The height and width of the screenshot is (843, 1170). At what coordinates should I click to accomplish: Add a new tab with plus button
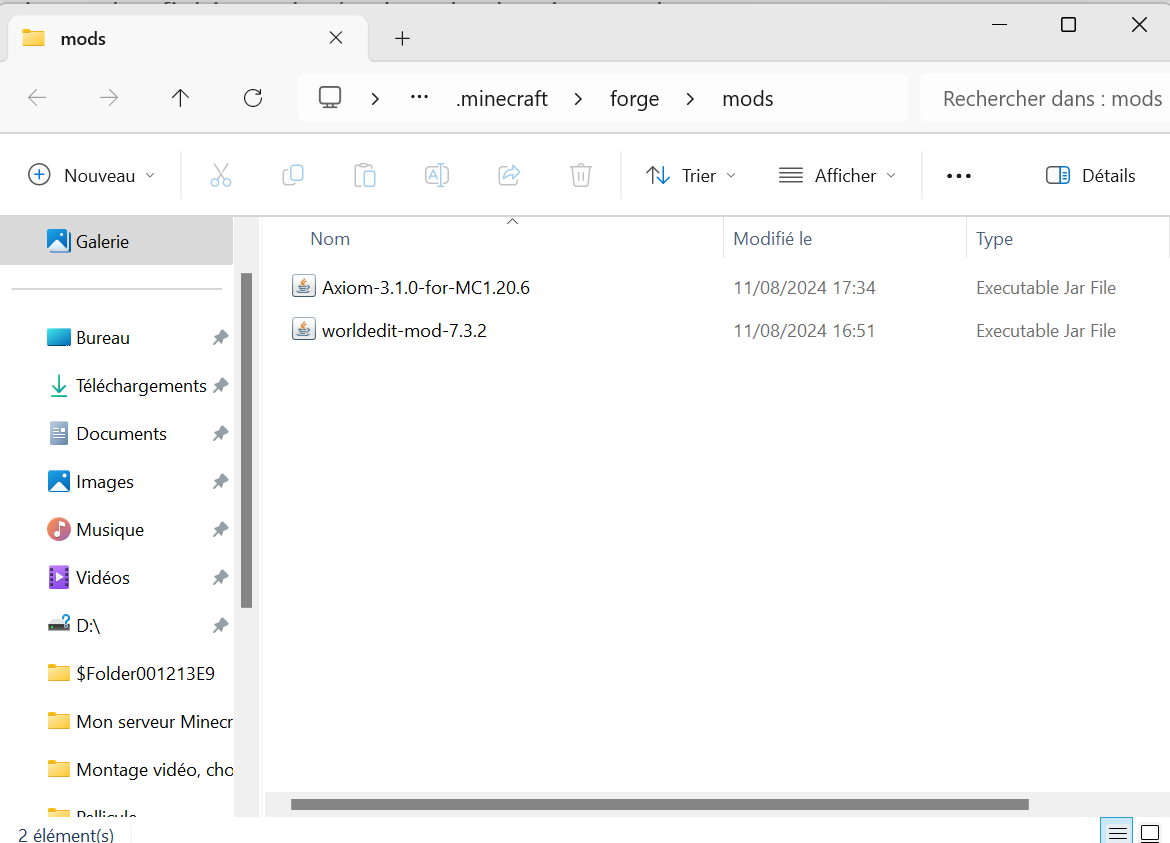point(402,38)
